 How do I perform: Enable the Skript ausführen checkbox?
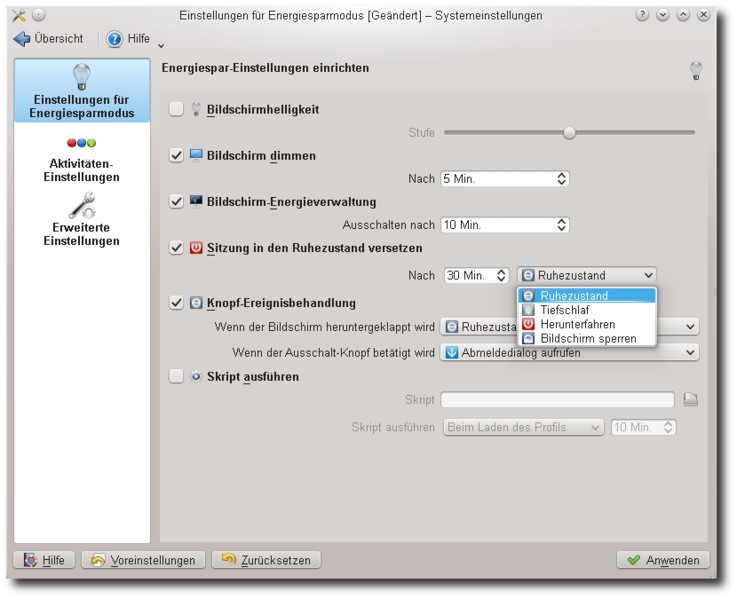pos(176,376)
